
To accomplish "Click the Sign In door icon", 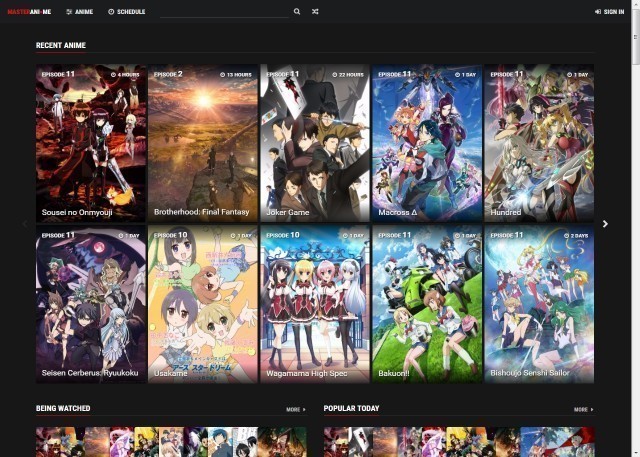I will 598,12.
